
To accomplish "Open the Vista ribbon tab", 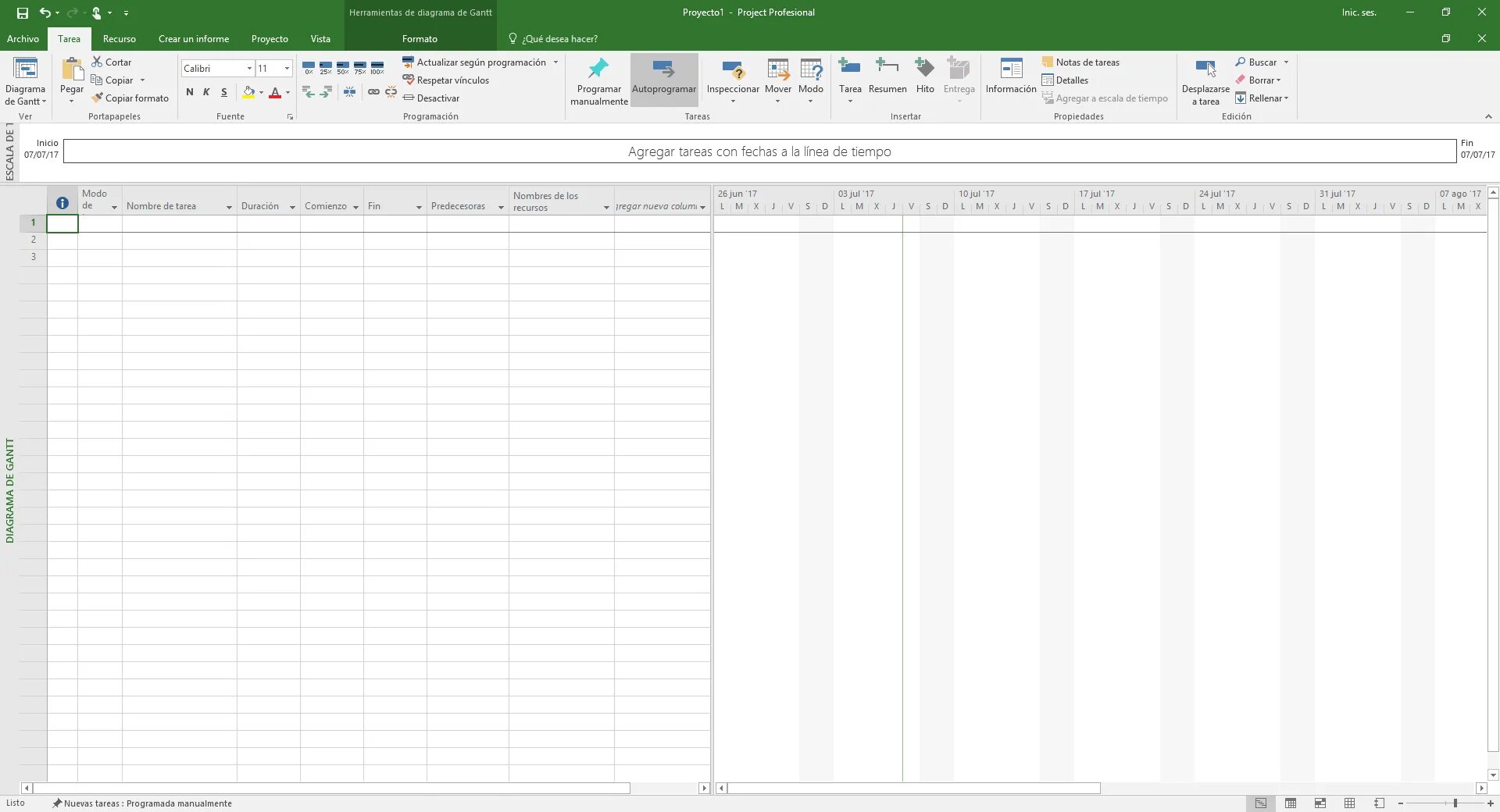I will (x=320, y=38).
